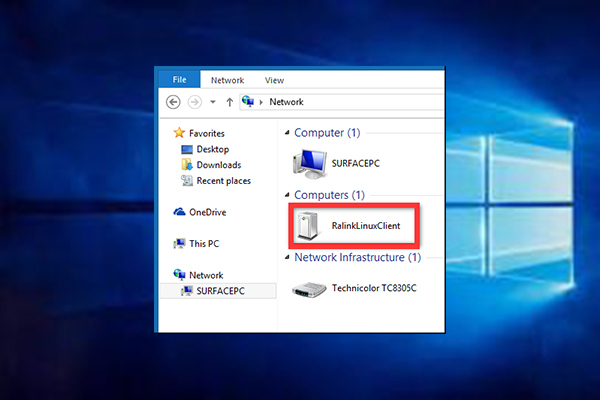600x400 pixels.
Task: Click the Technicolor router device icon
Action: click(309, 289)
